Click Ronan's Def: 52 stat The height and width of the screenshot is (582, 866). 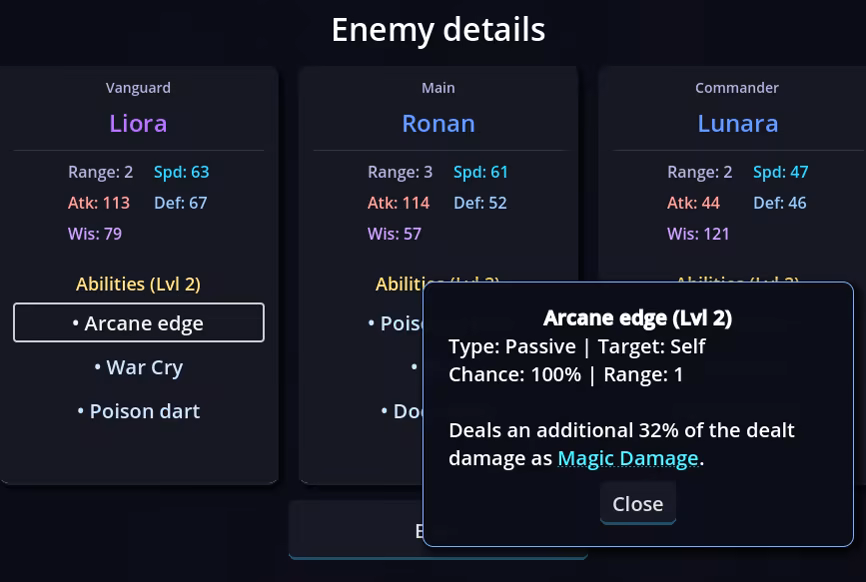[x=480, y=203]
